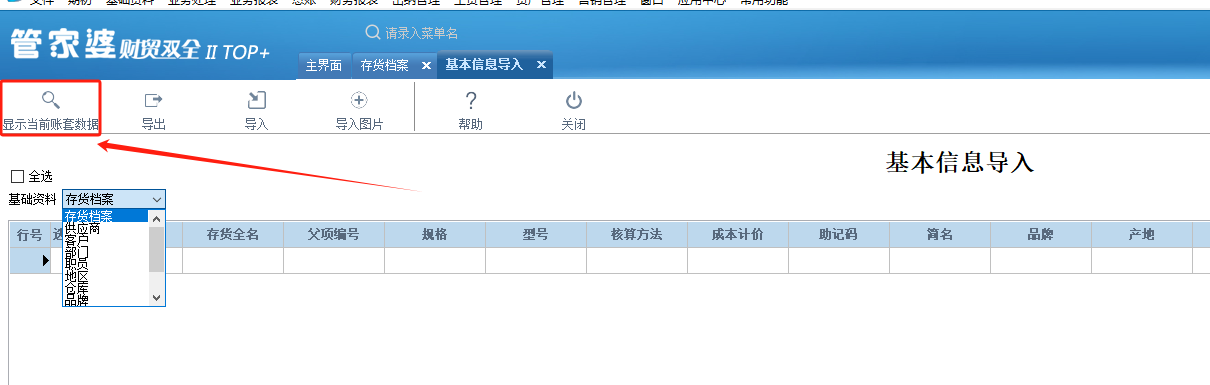The height and width of the screenshot is (385, 1210).
Task: Choose 客户 in the dropdown list
Action: 105,240
